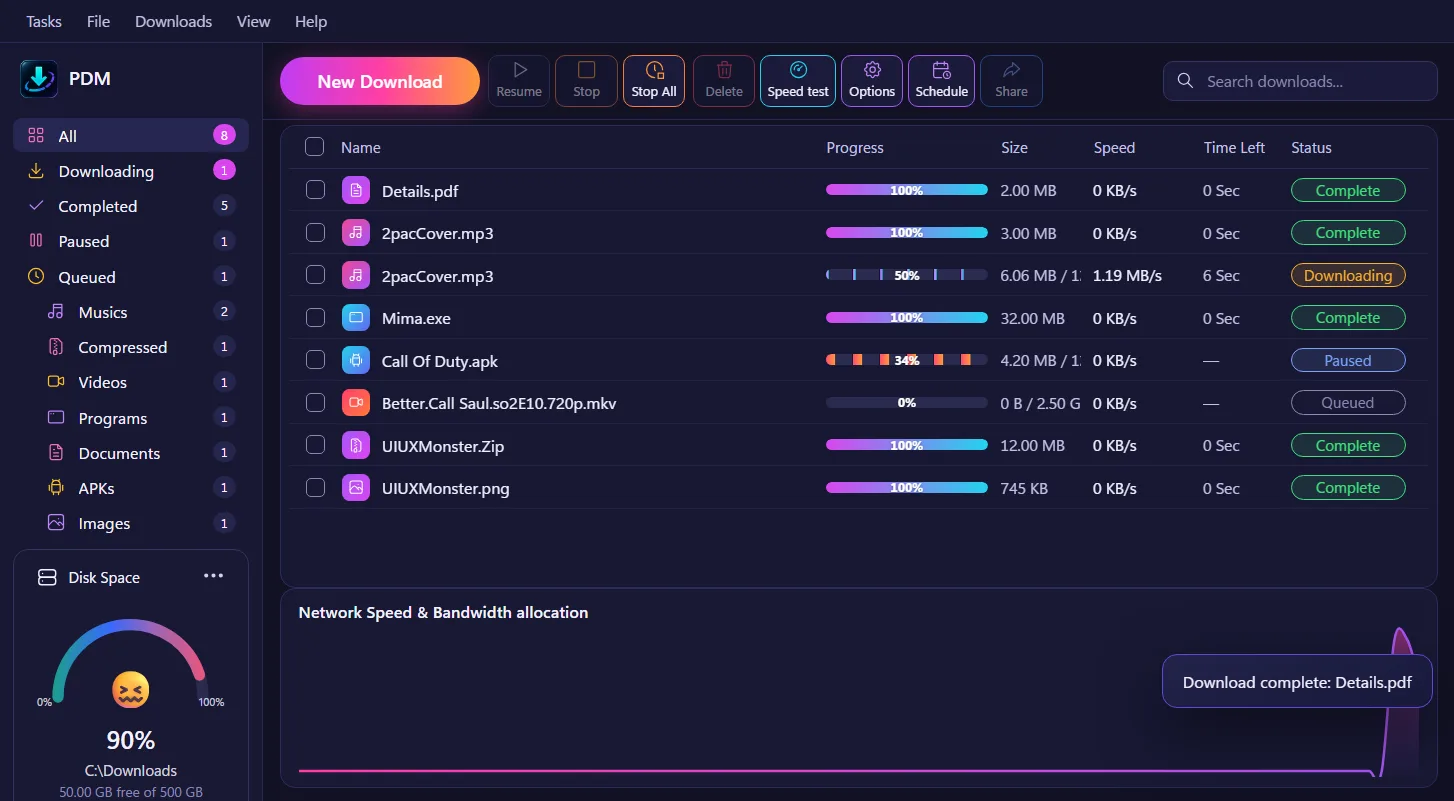Run the Speed test tool
The width and height of the screenshot is (1454, 801).
798,81
